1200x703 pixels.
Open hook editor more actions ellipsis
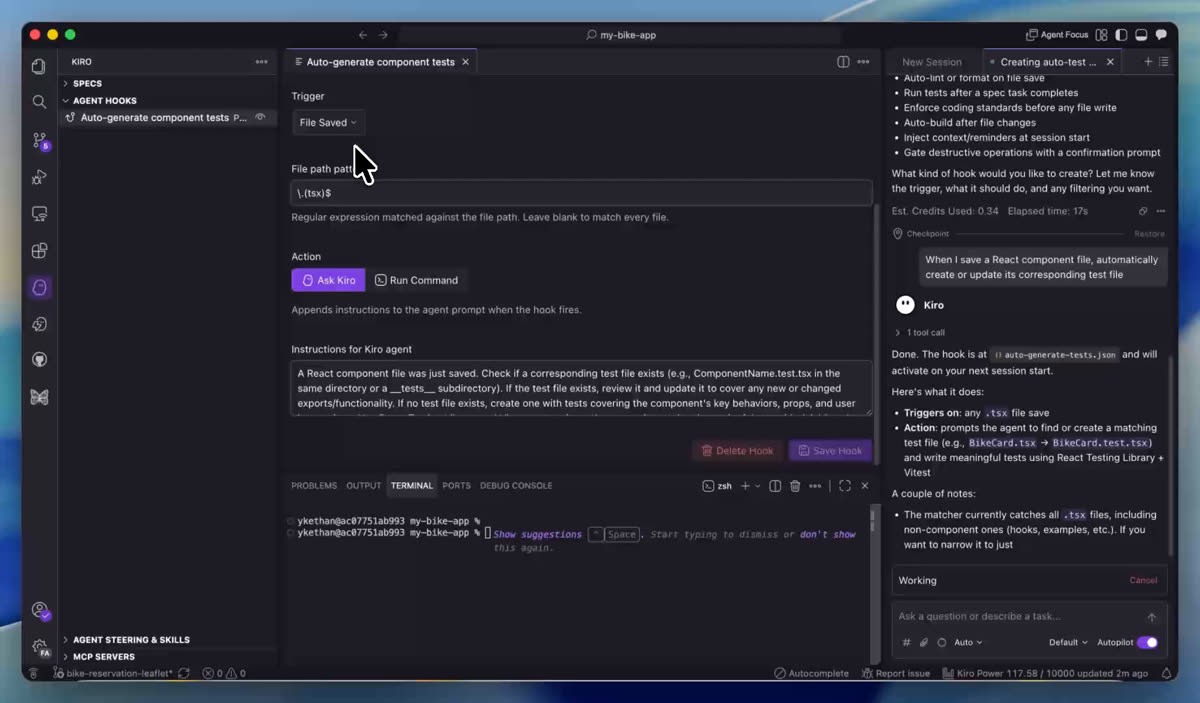(863, 62)
